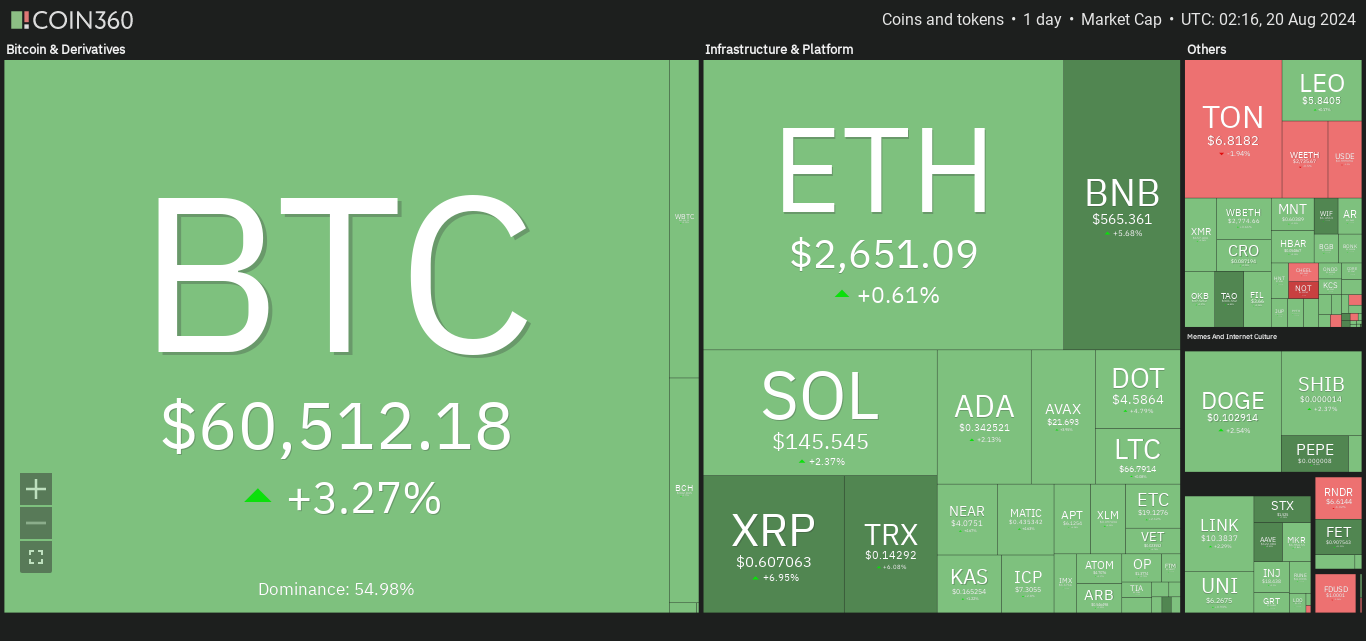Select the ETH tile
Viewport: 1366px width, 641px height.
tap(883, 204)
